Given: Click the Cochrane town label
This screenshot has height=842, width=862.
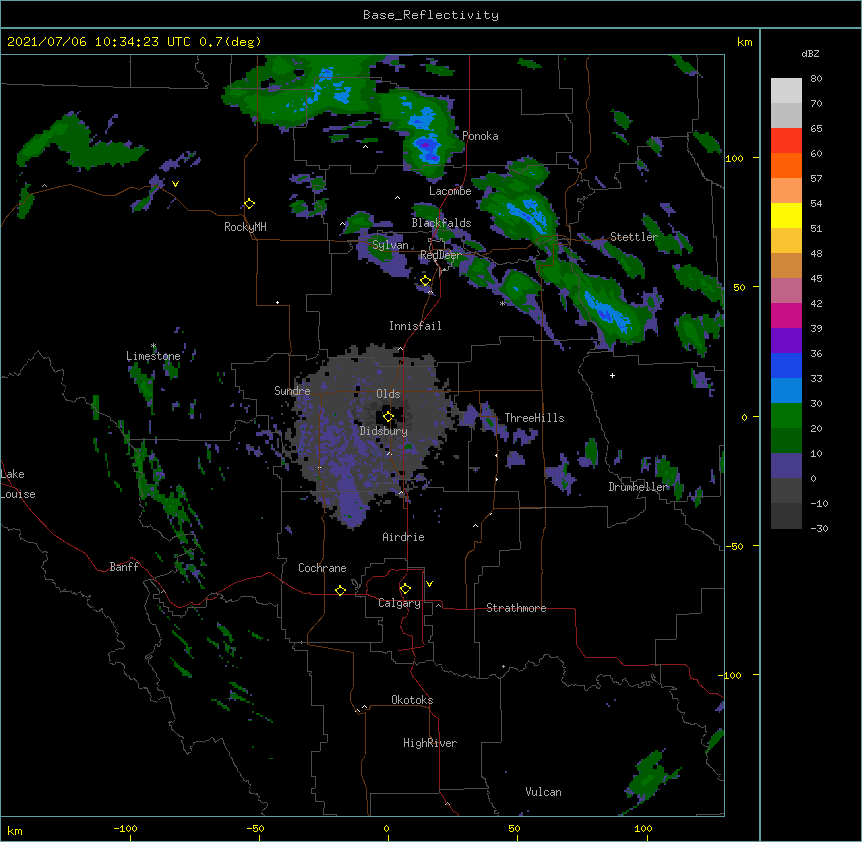Looking at the screenshot, I should 322,568.
